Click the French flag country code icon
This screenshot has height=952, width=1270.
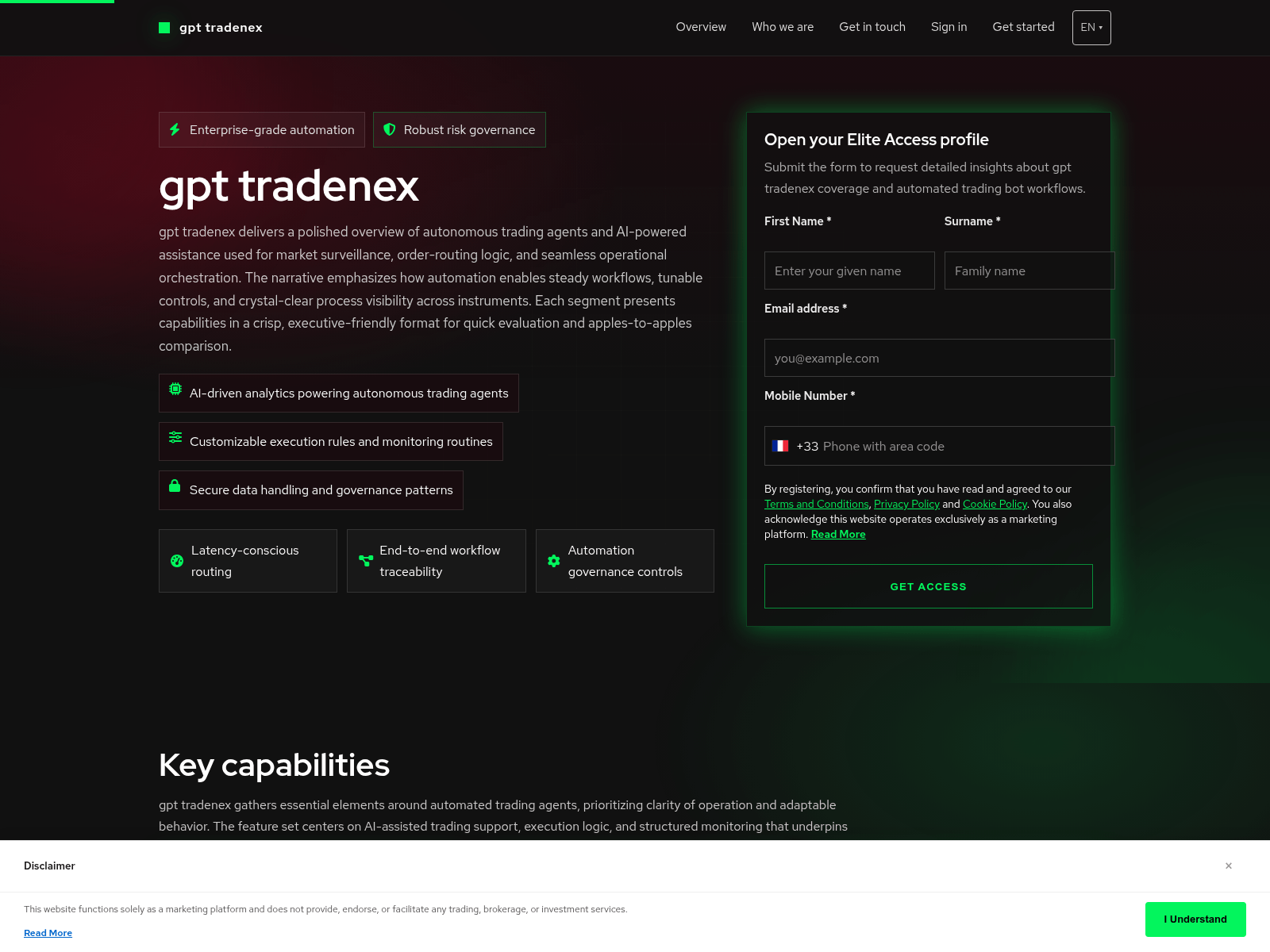(x=780, y=446)
